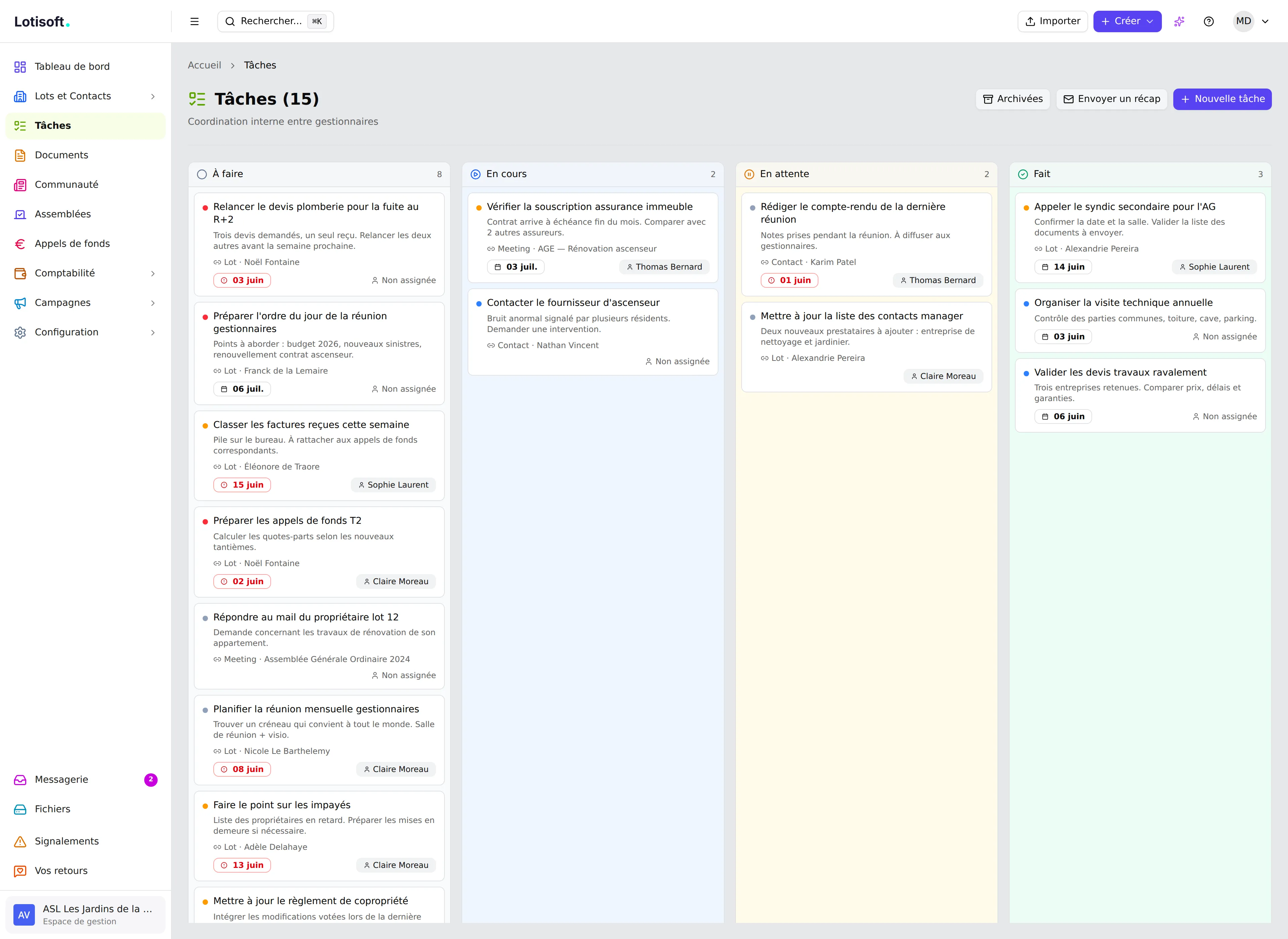Screen dimensions: 1288x939
Task: Open the Tâches menu item
Action: pyautogui.click(x=85, y=126)
